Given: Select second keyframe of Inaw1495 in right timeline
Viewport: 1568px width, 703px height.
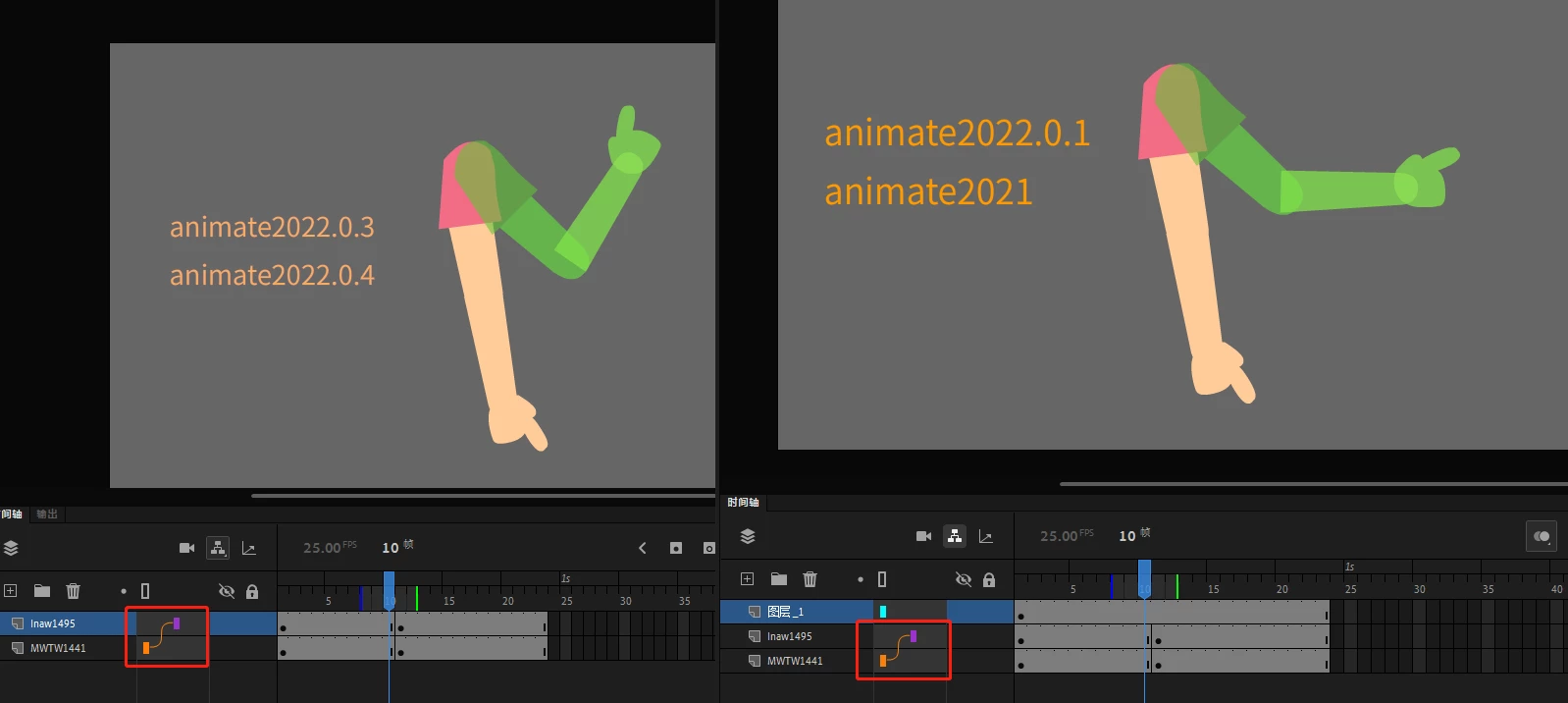Looking at the screenshot, I should [x=1159, y=641].
